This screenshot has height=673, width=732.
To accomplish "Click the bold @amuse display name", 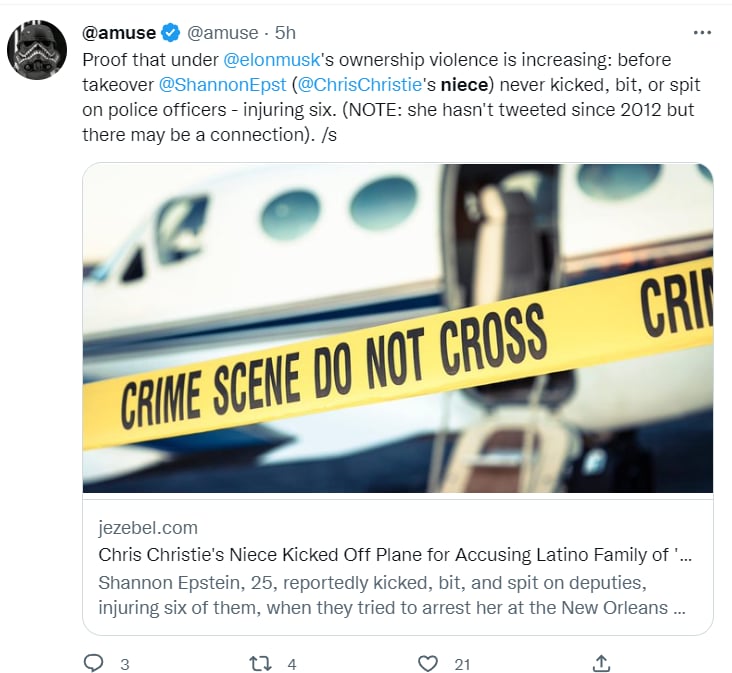I will (119, 33).
